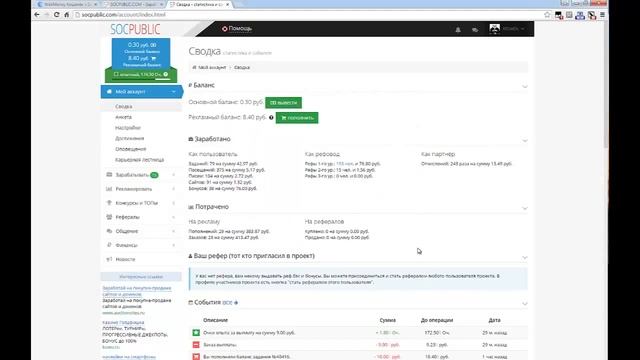The image size is (640, 360).
Task: Open messages chat icon in header
Action: tap(475, 29)
